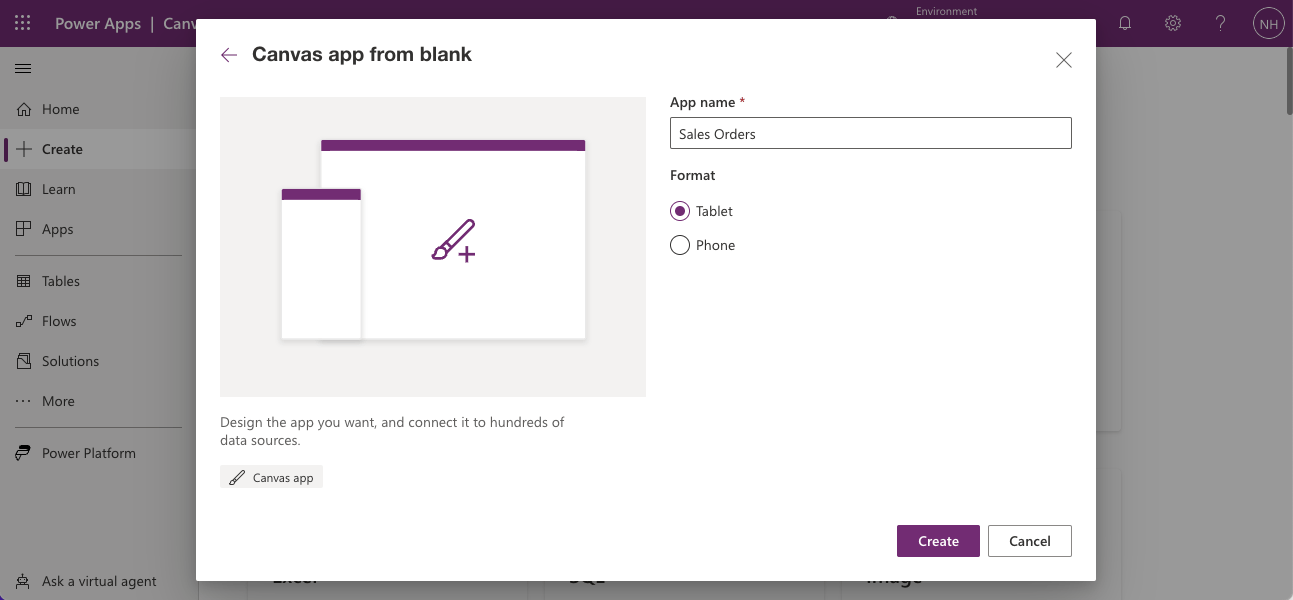This screenshot has width=1293, height=600.
Task: Click the Create button
Action: pyautogui.click(x=938, y=541)
